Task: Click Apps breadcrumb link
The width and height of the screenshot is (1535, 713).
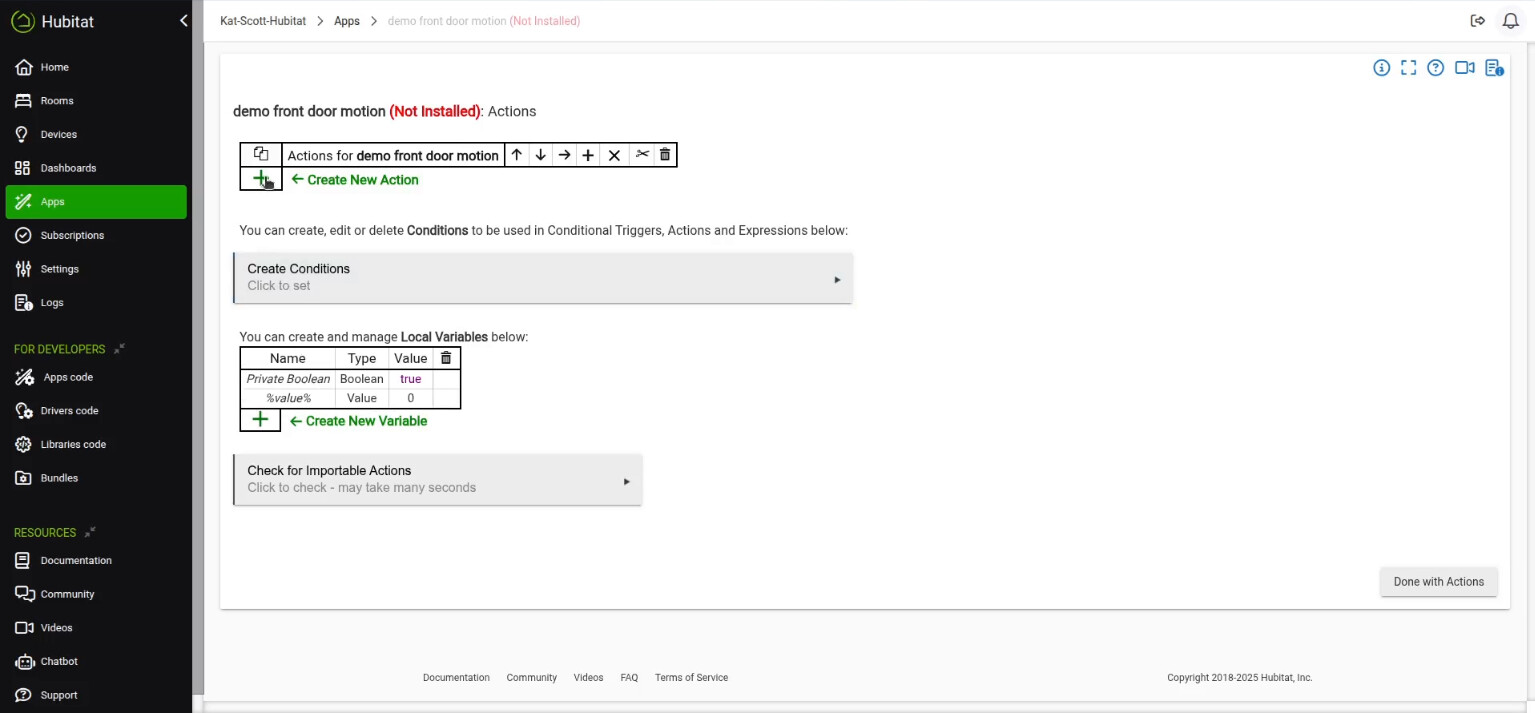Action: pyautogui.click(x=347, y=21)
